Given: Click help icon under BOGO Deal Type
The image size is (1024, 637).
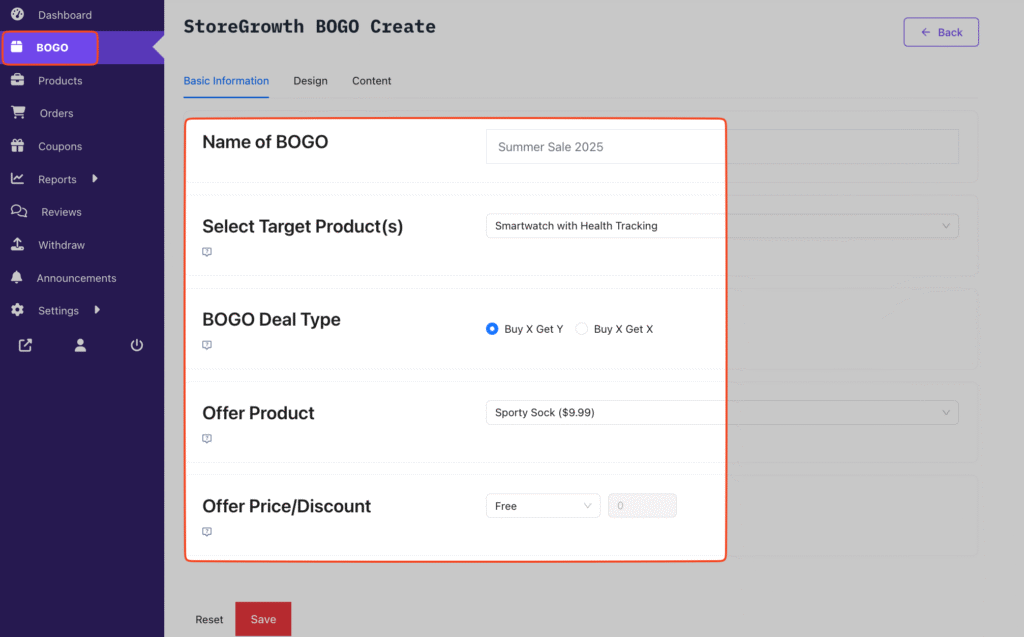Looking at the screenshot, I should 207,345.
